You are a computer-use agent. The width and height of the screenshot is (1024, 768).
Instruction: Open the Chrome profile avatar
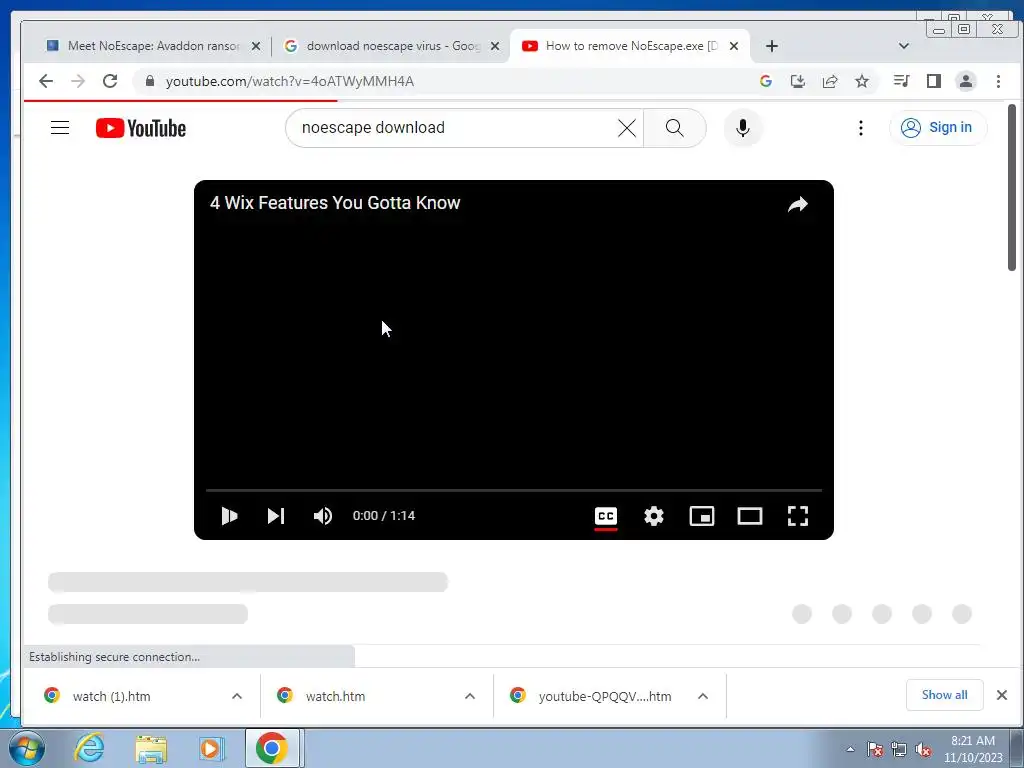coord(966,81)
